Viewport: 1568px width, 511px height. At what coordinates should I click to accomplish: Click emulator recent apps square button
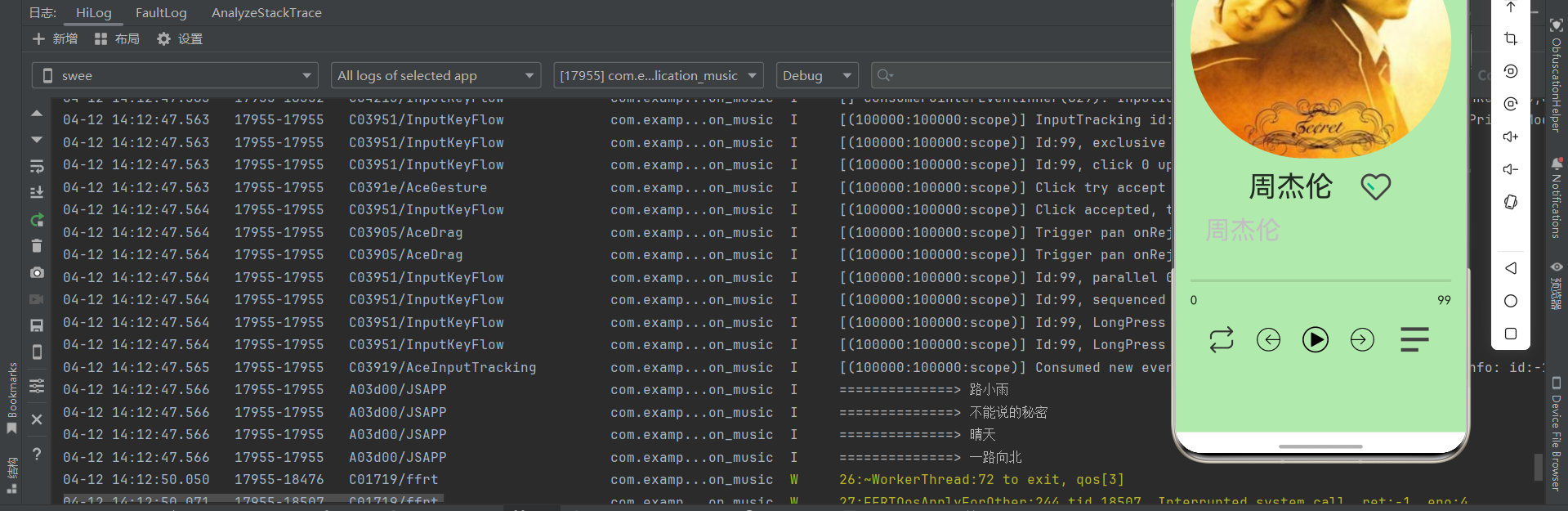tap(1511, 334)
